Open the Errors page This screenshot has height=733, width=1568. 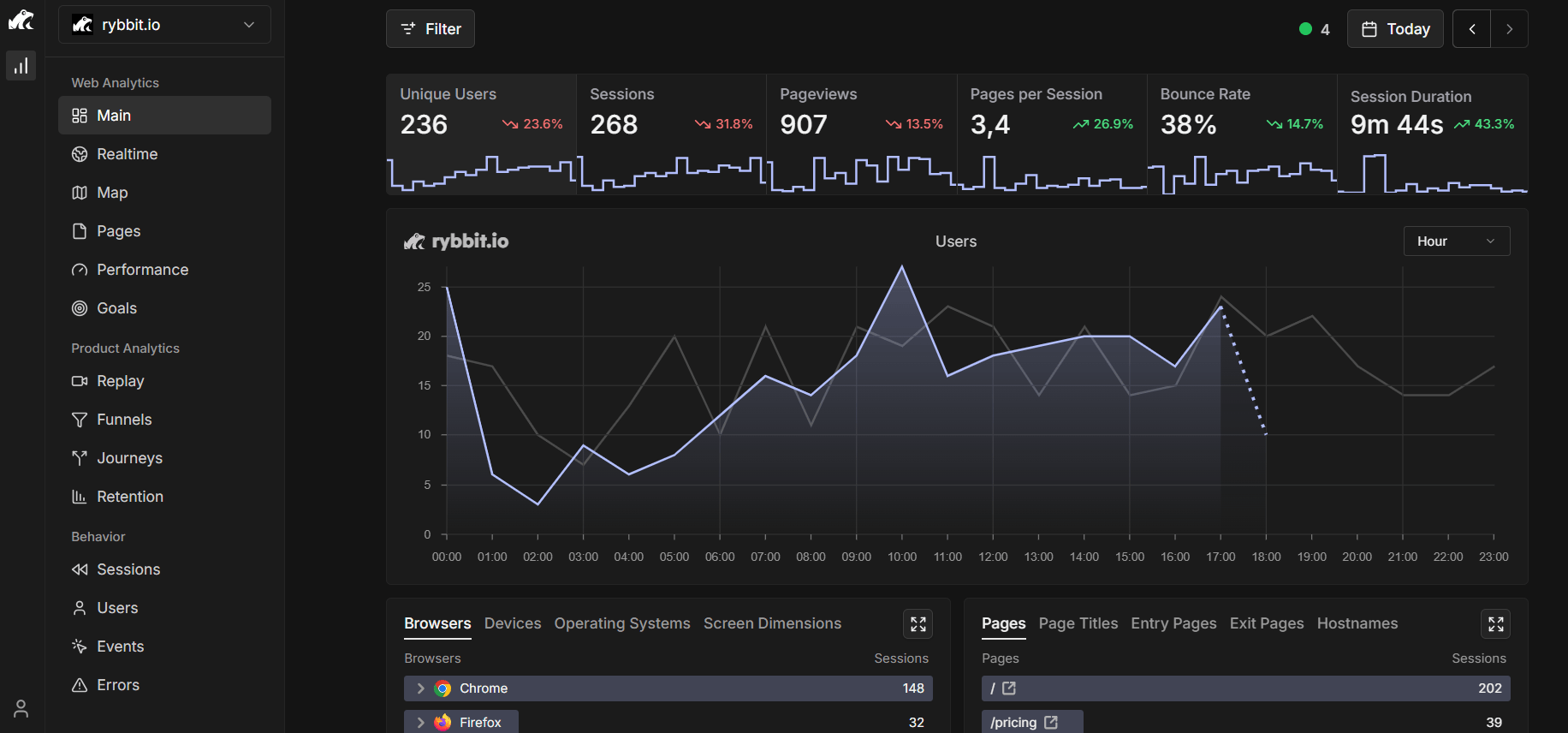(117, 685)
